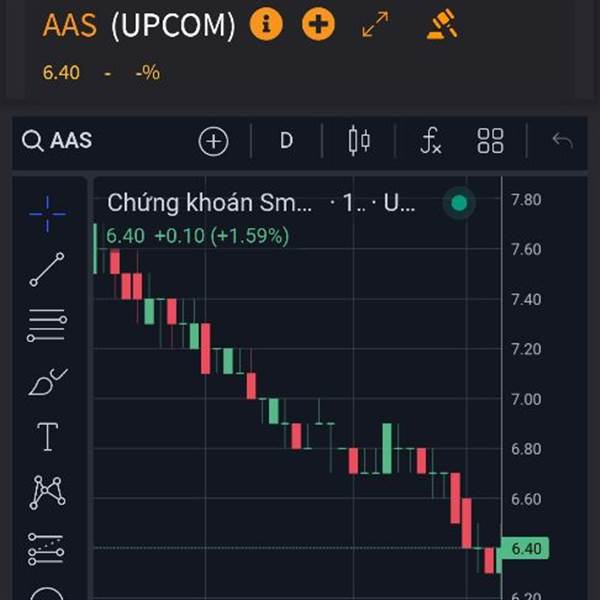Select the brush drawing tool
This screenshot has height=600, width=600.
click(48, 382)
